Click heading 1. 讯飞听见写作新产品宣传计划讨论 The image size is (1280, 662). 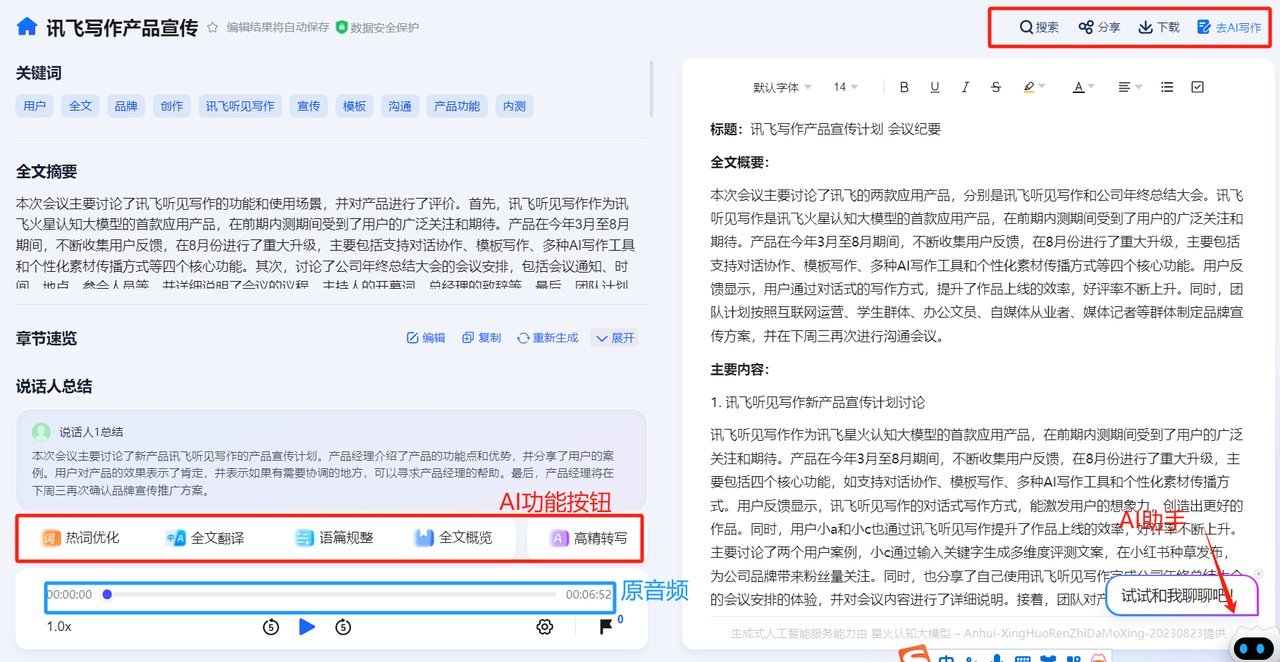817,402
